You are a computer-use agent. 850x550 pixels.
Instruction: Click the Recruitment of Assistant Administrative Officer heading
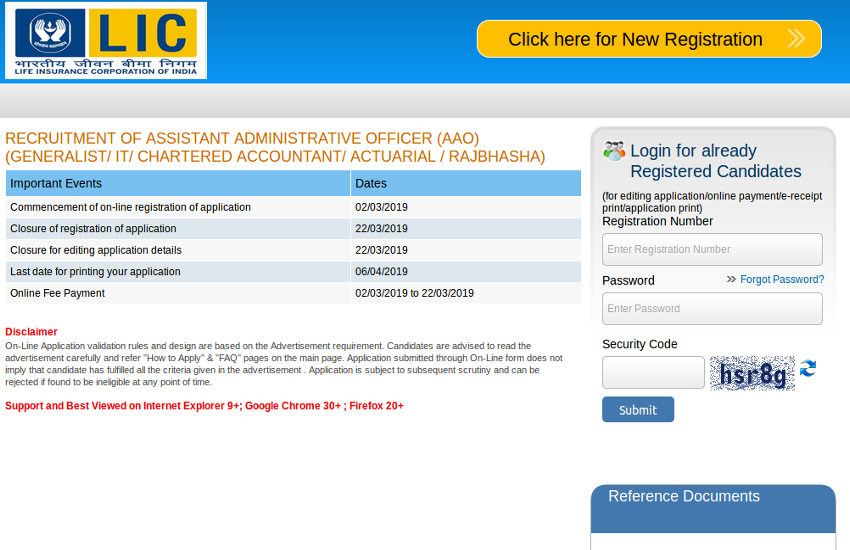275,147
